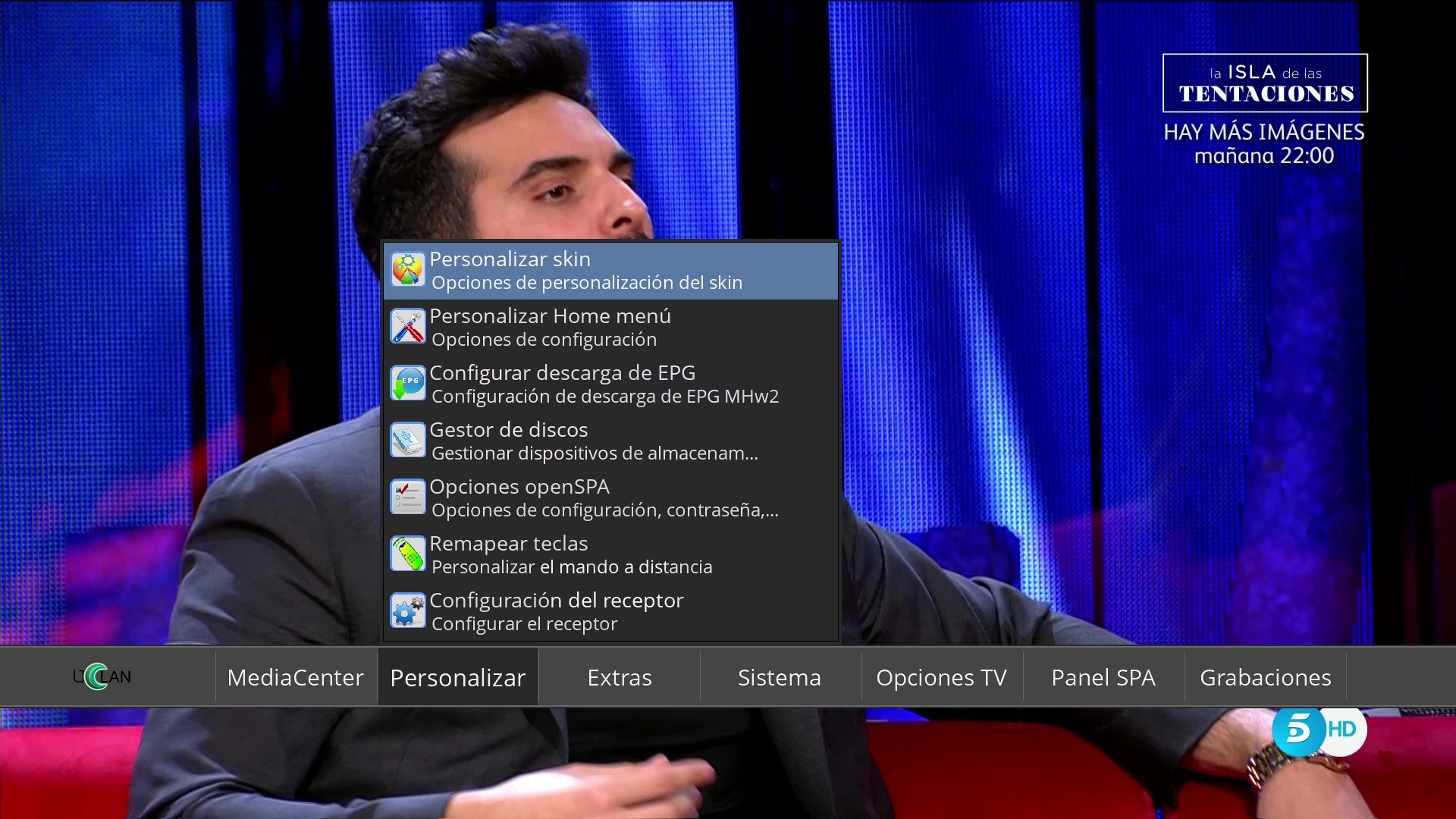Open the Panel SPA tab

click(x=1103, y=677)
